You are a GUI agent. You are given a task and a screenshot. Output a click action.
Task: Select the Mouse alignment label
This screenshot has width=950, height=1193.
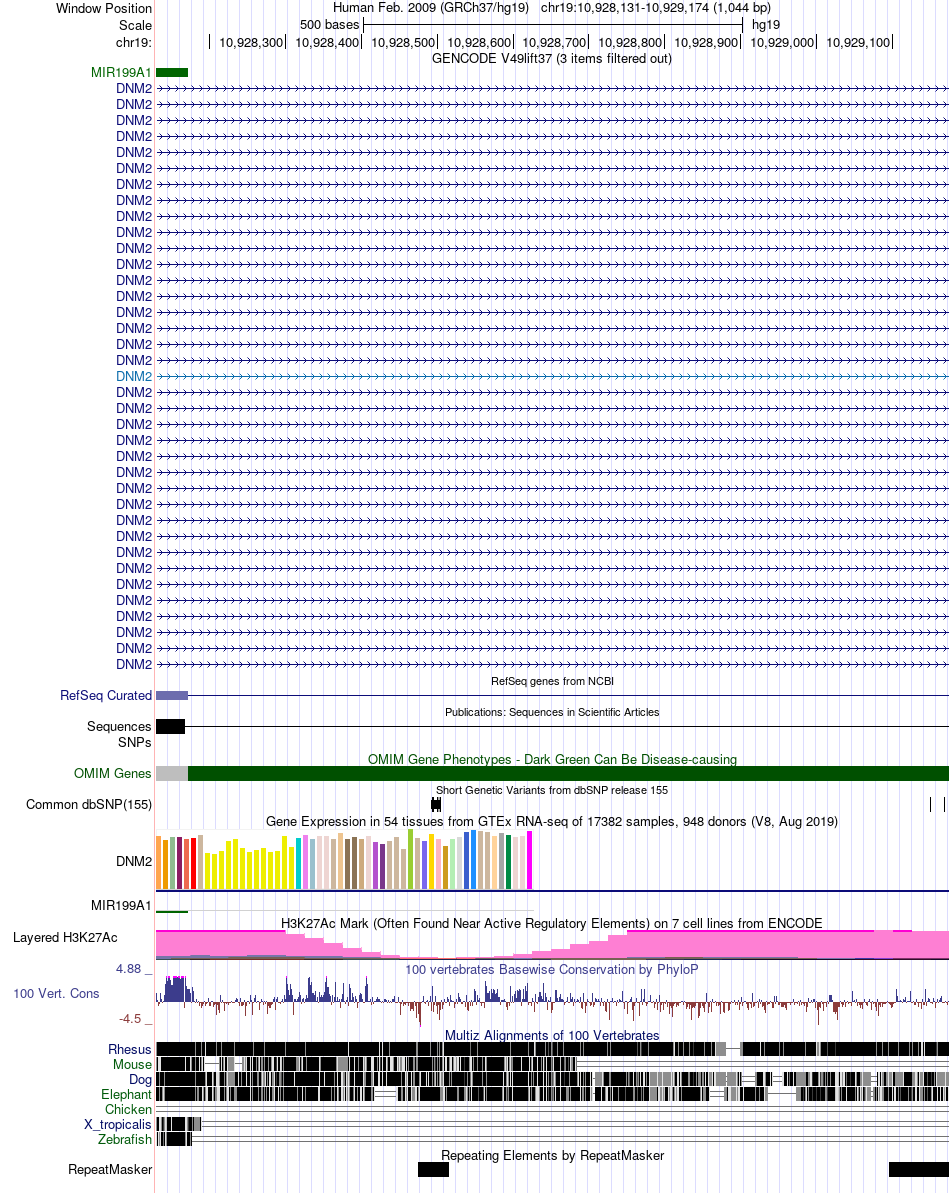click(x=132, y=1064)
